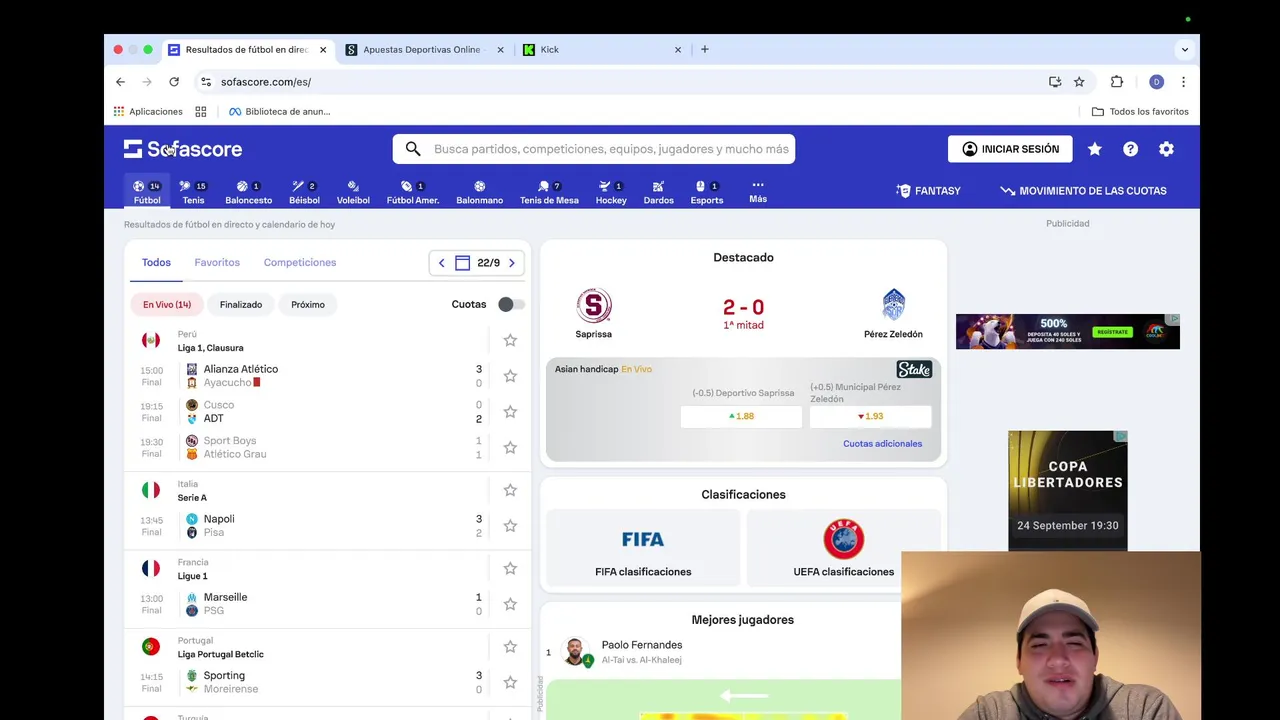Open the calendar date picker 22/9
1280x720 pixels.
tap(477, 263)
